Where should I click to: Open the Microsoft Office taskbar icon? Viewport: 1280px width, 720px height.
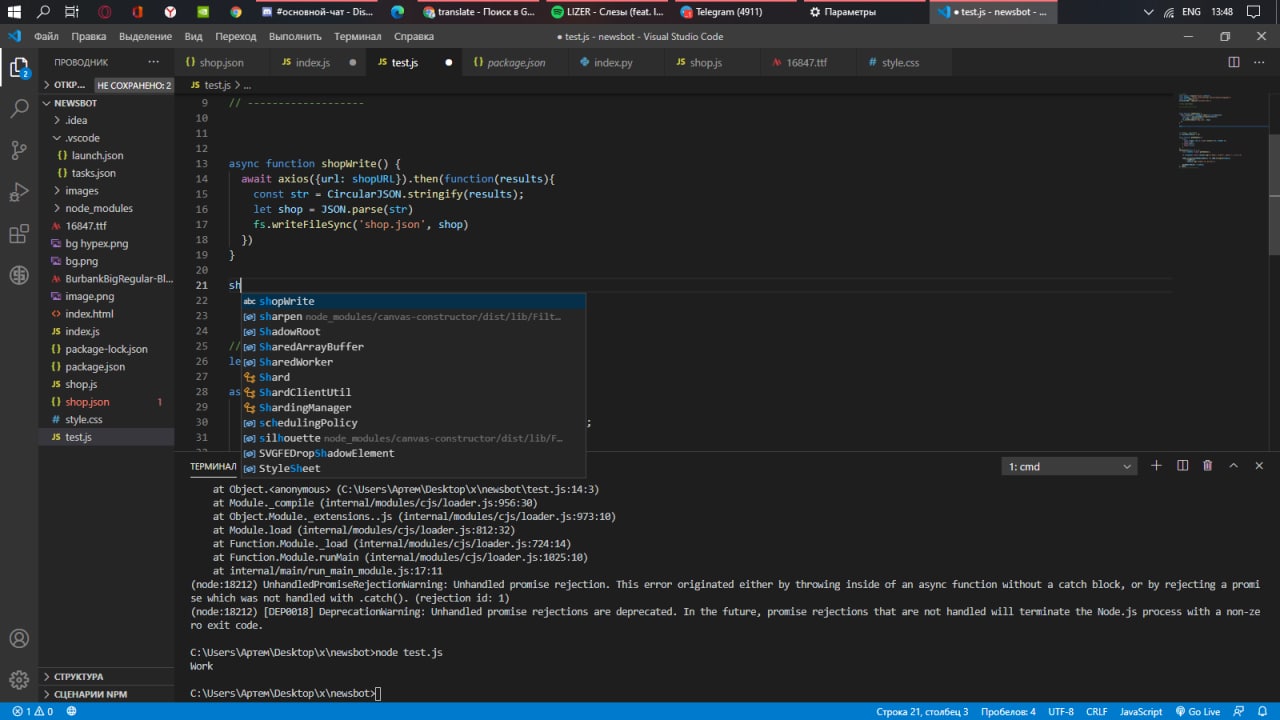coord(138,12)
